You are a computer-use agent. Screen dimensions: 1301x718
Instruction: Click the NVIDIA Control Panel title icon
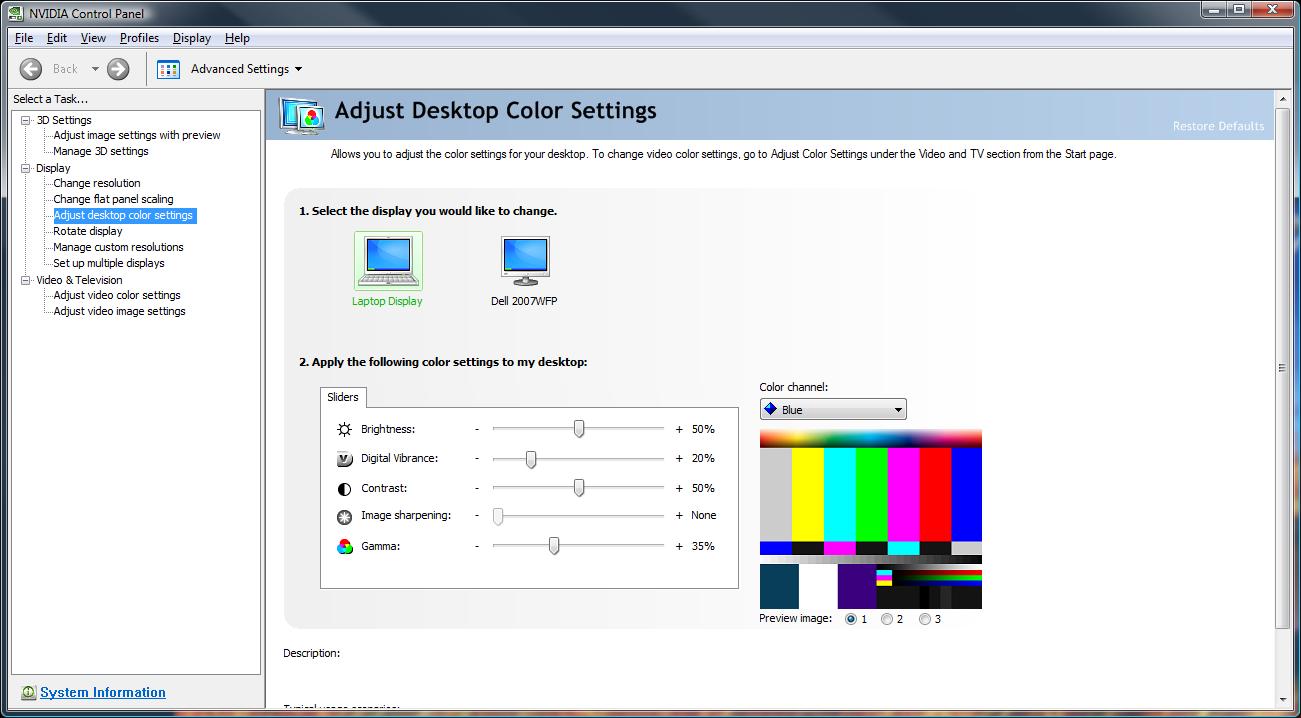[x=14, y=13]
